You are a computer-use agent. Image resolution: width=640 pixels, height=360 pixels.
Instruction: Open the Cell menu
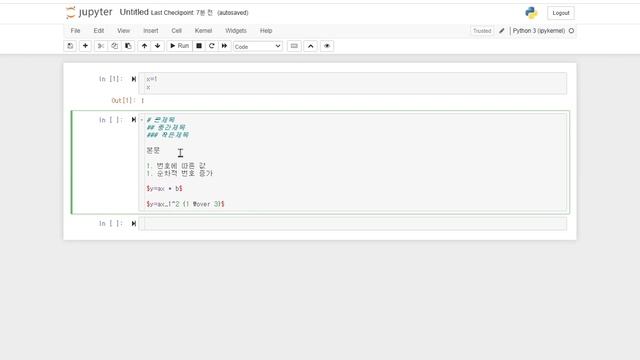click(176, 31)
